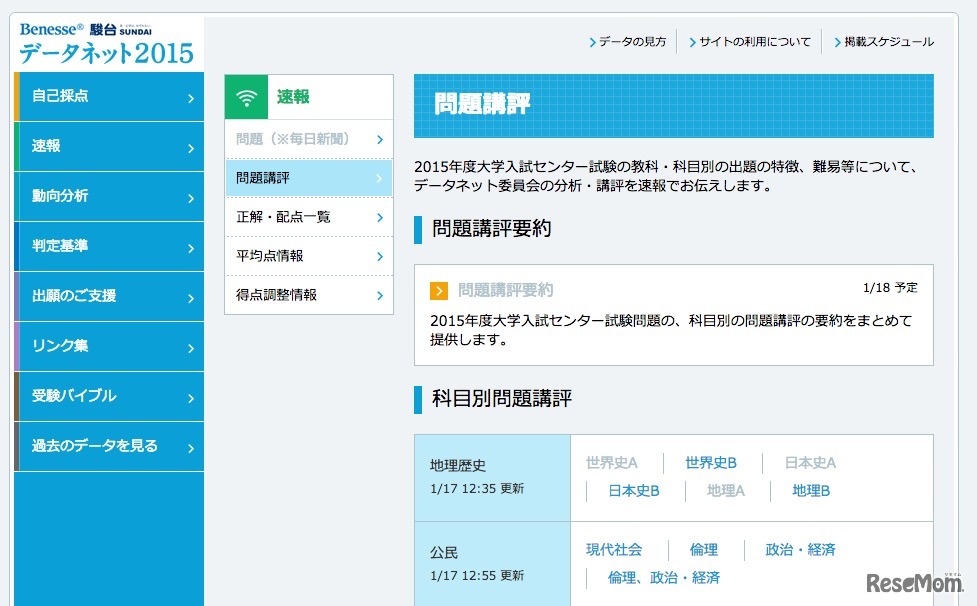Open the 現代社会 review link
977x606 pixels.
613,549
